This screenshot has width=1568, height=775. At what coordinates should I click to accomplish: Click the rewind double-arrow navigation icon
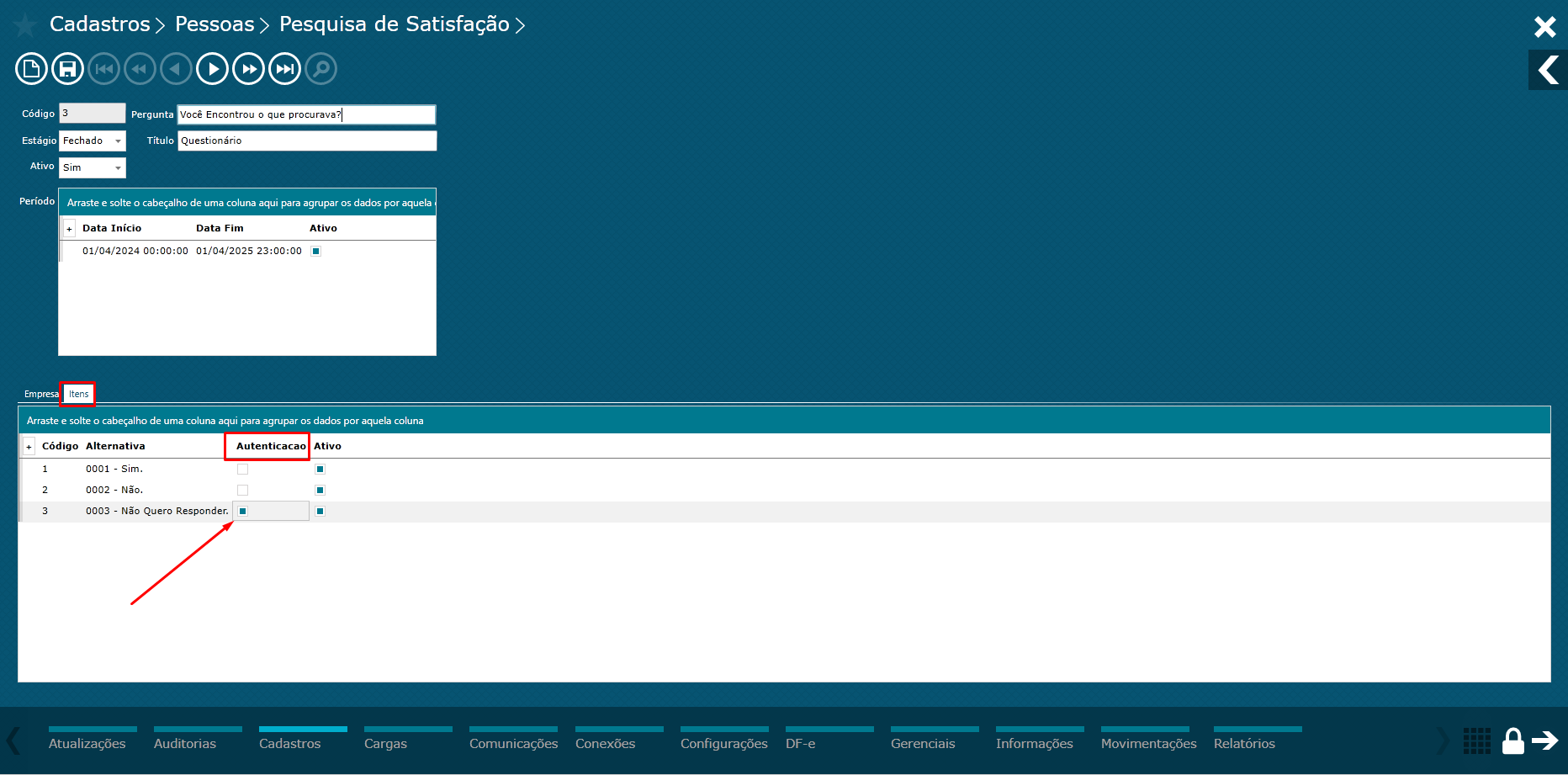[140, 69]
